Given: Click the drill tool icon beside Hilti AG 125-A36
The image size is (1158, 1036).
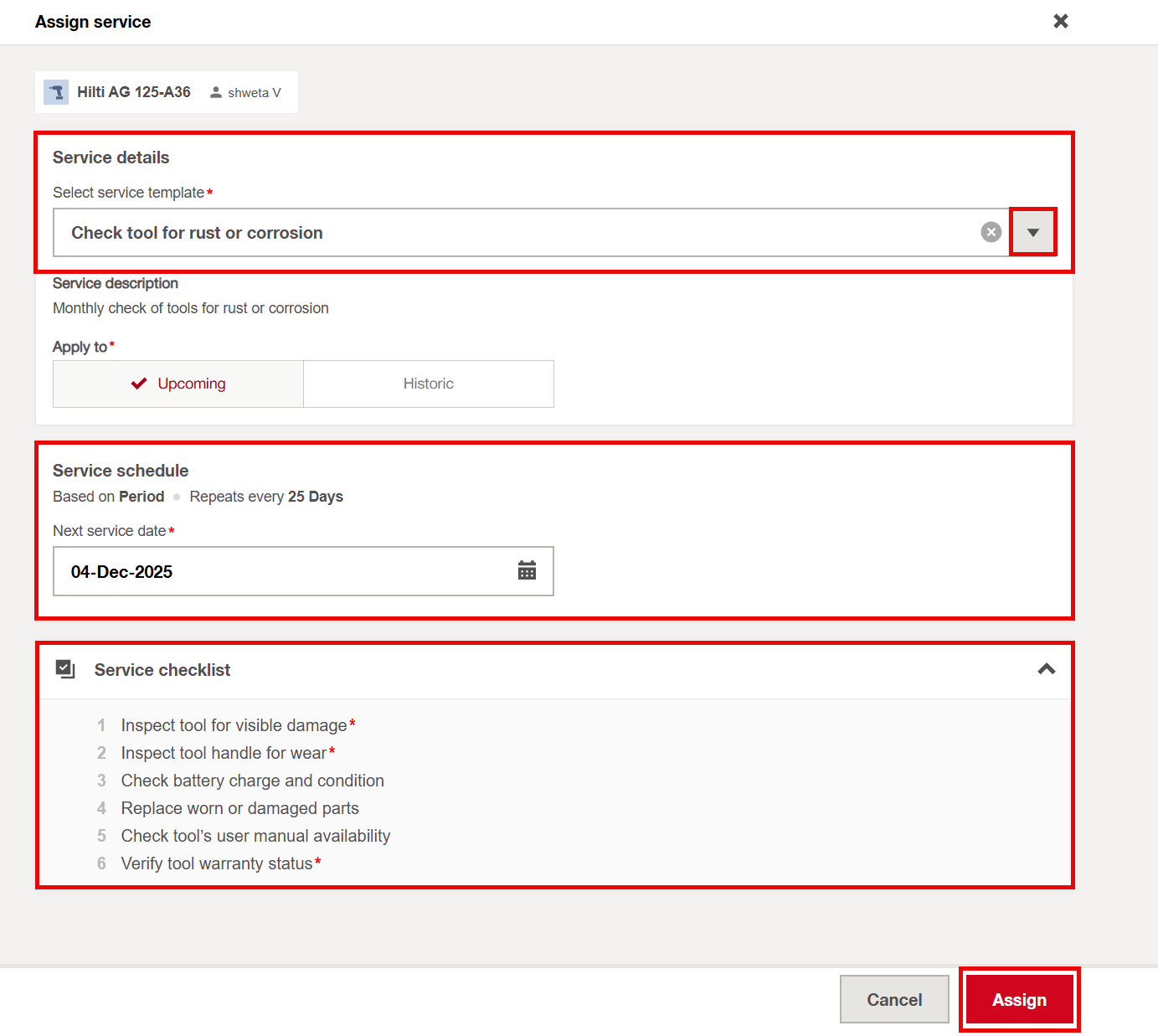Looking at the screenshot, I should tap(56, 92).
